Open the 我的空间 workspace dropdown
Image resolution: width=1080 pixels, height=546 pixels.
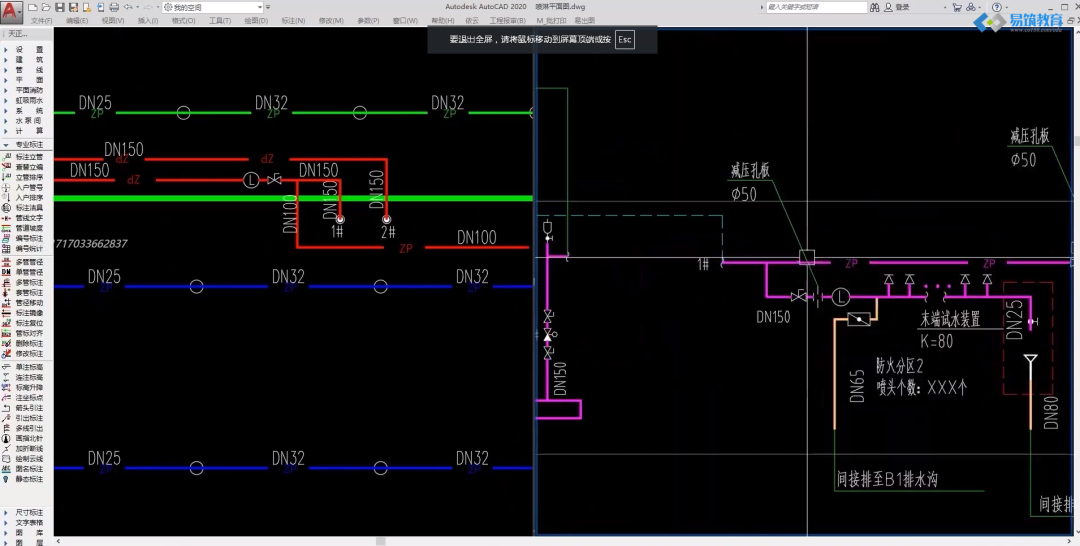pyautogui.click(x=212, y=7)
